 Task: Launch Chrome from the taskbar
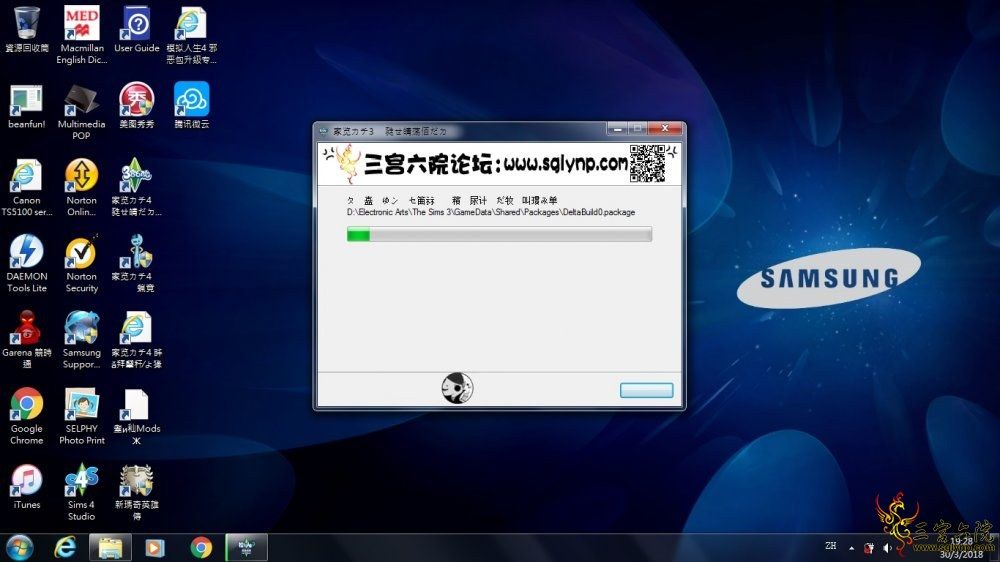pos(201,547)
